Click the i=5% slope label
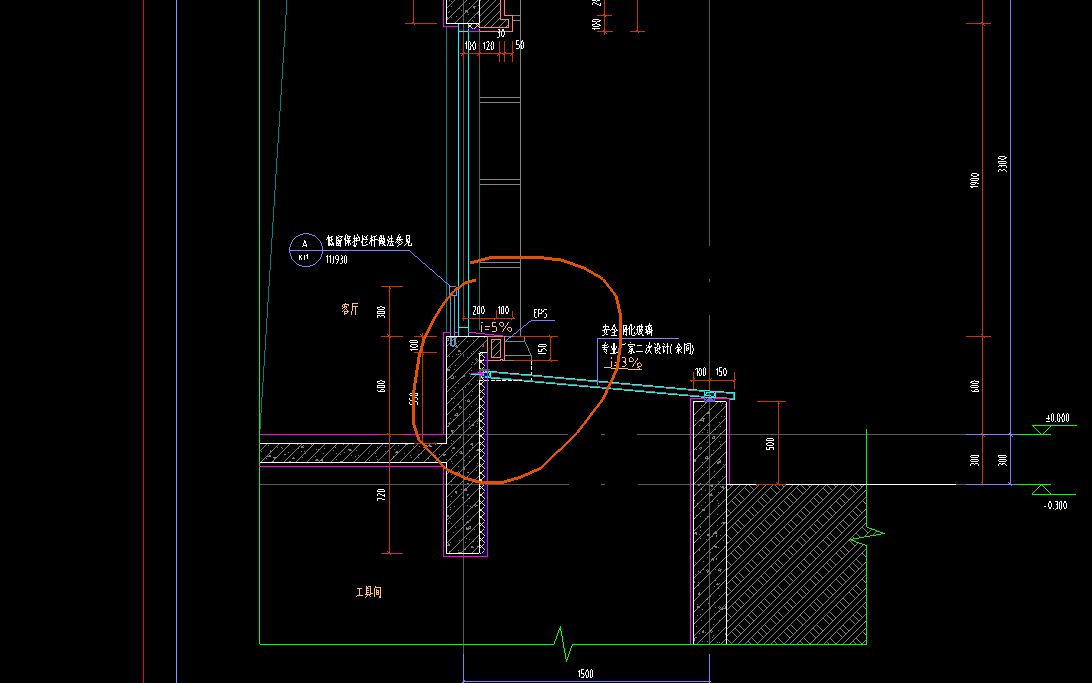Image resolution: width=1092 pixels, height=683 pixels. pos(496,327)
